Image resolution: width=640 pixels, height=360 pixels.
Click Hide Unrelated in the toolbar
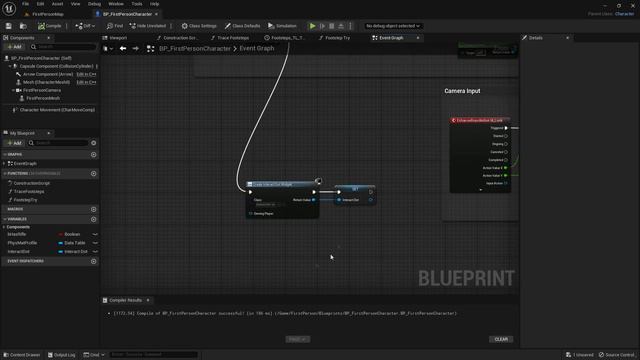[147, 26]
